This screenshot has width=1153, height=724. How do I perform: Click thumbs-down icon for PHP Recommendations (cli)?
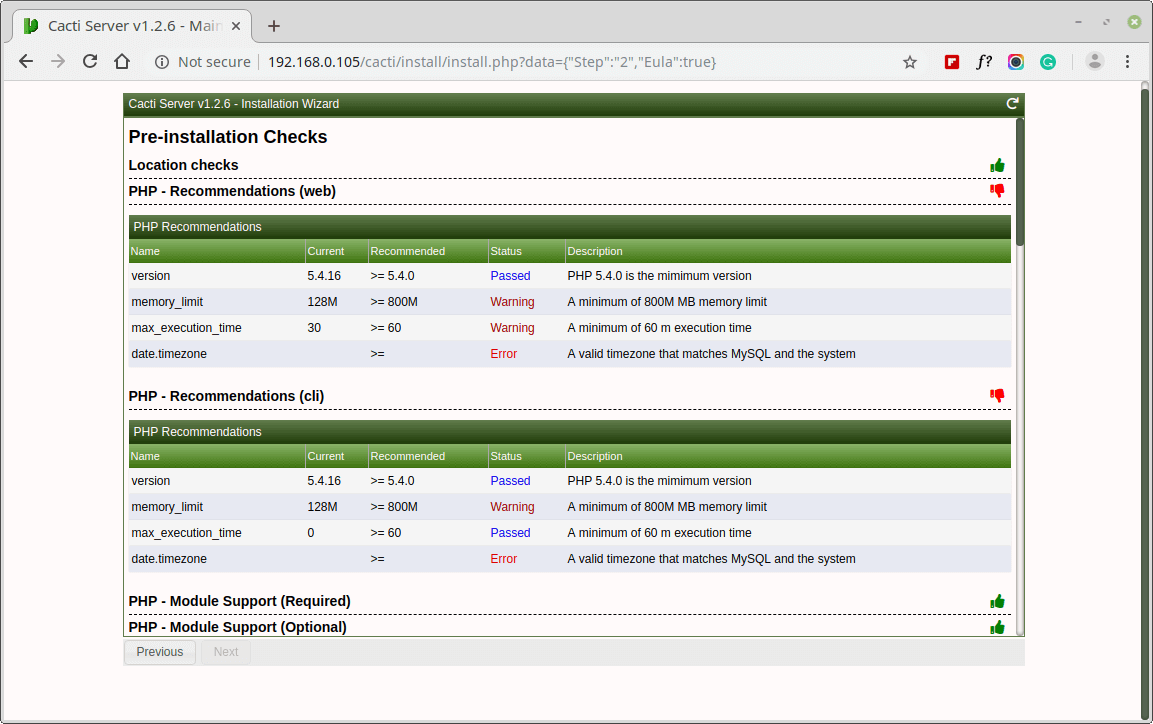997,396
